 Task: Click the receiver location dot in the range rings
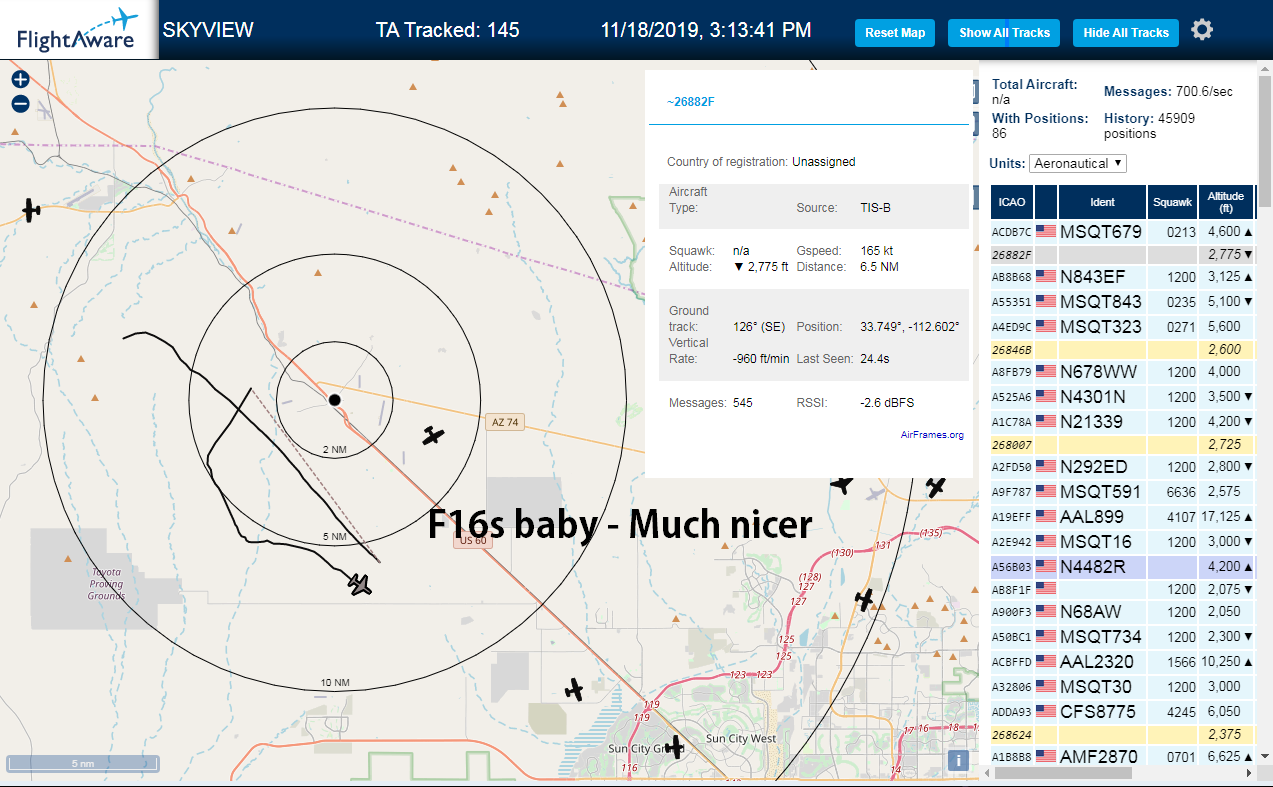pos(335,400)
